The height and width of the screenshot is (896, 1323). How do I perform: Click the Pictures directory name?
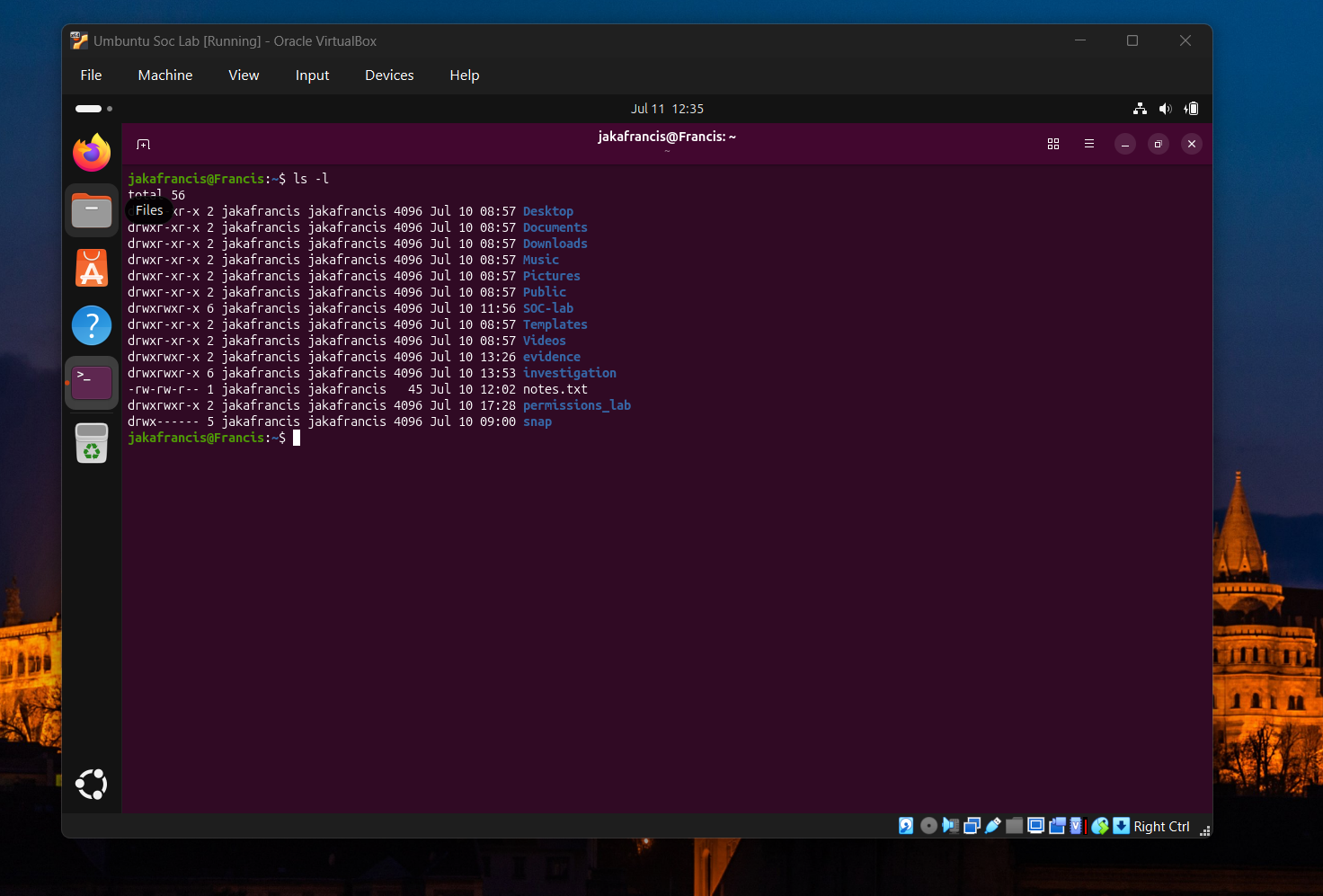pos(552,276)
